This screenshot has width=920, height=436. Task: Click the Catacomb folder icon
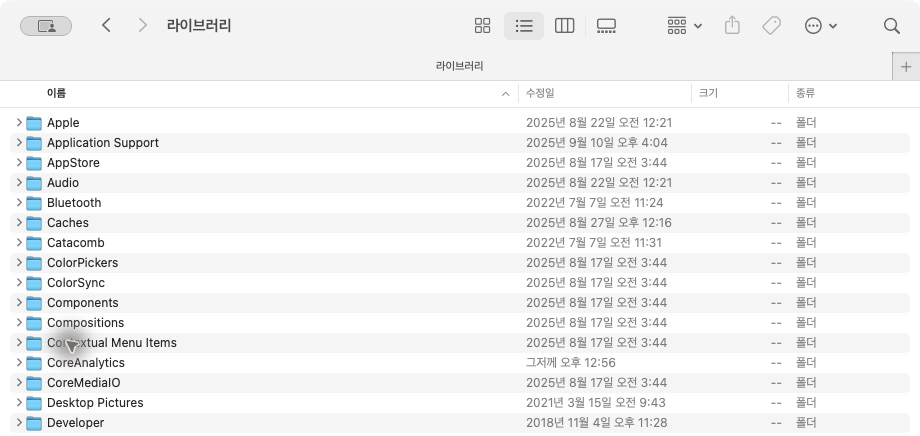coord(34,243)
